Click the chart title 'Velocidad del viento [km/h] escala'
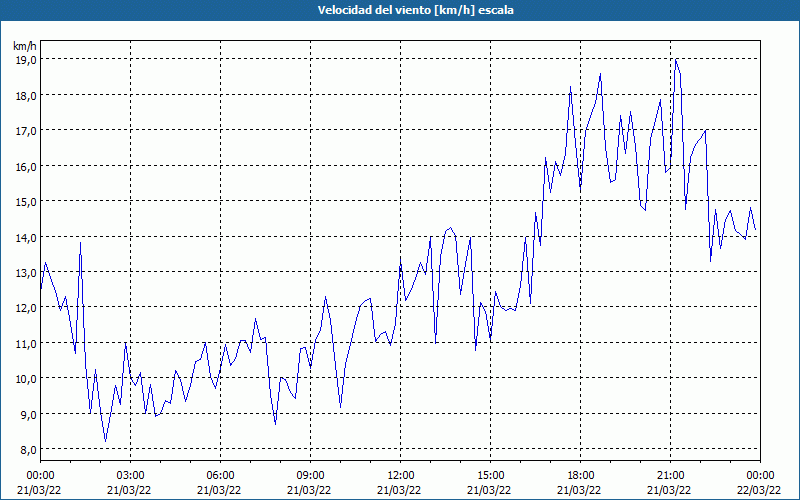 coord(415,10)
